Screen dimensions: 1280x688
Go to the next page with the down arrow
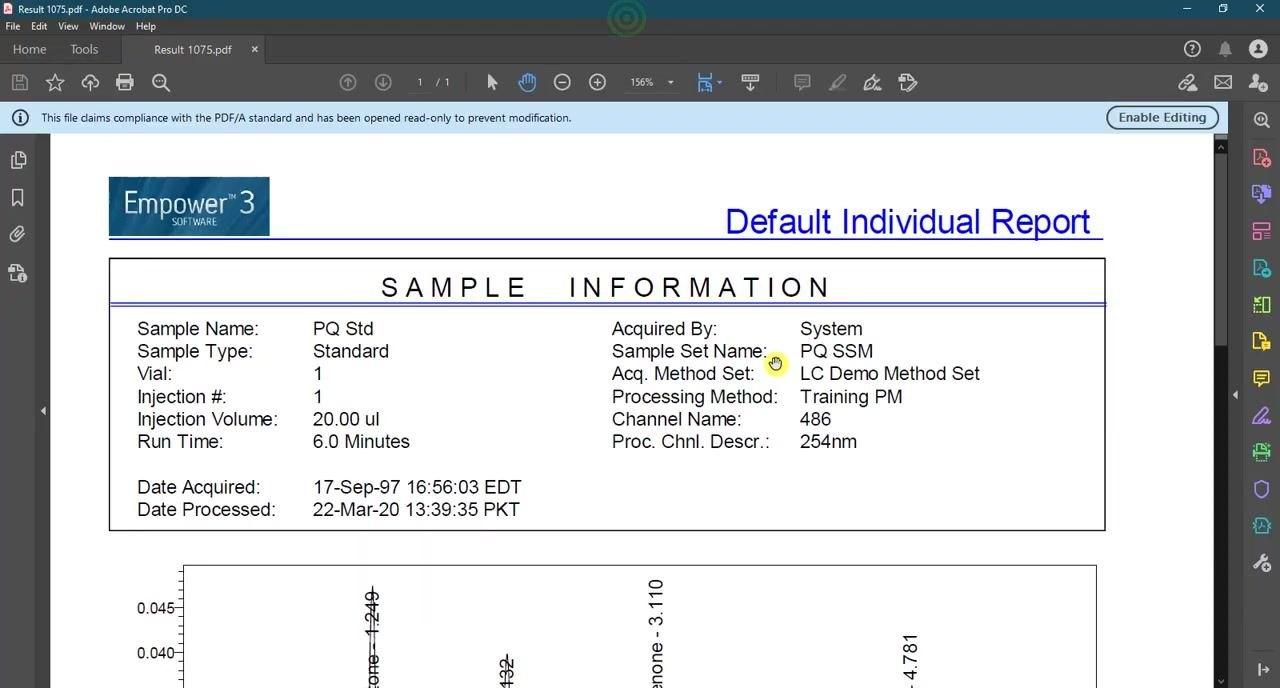coord(383,82)
